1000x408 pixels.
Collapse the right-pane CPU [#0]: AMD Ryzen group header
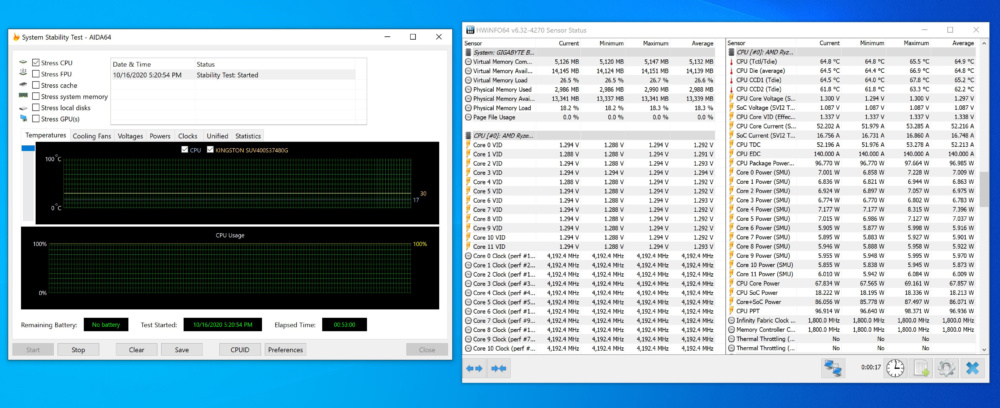point(853,52)
